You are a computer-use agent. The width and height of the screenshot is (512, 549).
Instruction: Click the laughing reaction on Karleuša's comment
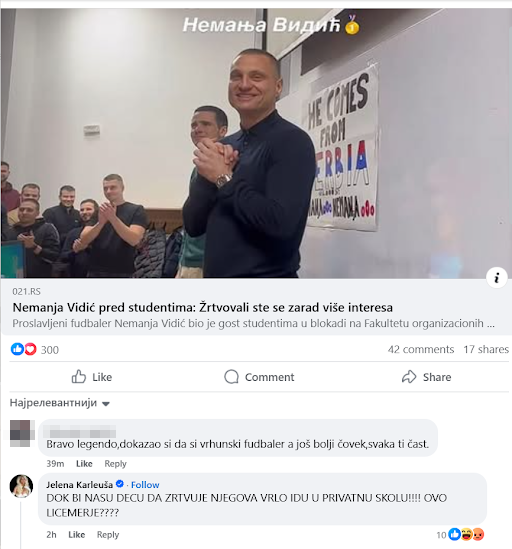(x=466, y=534)
